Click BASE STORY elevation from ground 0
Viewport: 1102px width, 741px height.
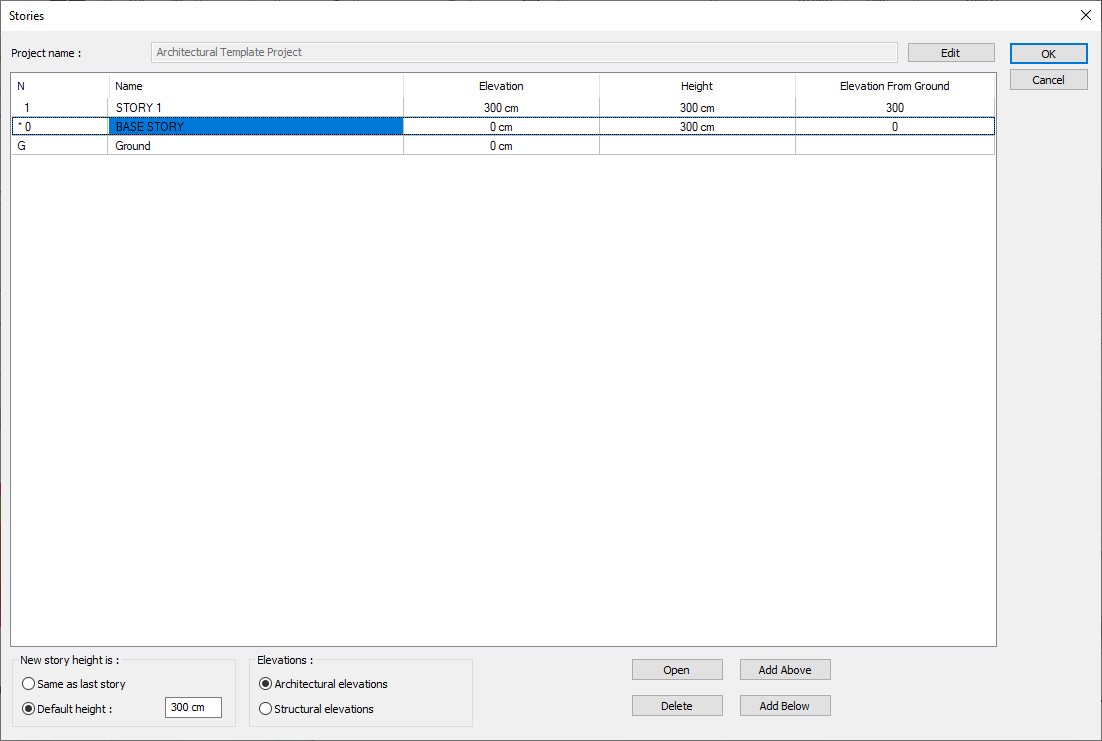[x=895, y=127]
